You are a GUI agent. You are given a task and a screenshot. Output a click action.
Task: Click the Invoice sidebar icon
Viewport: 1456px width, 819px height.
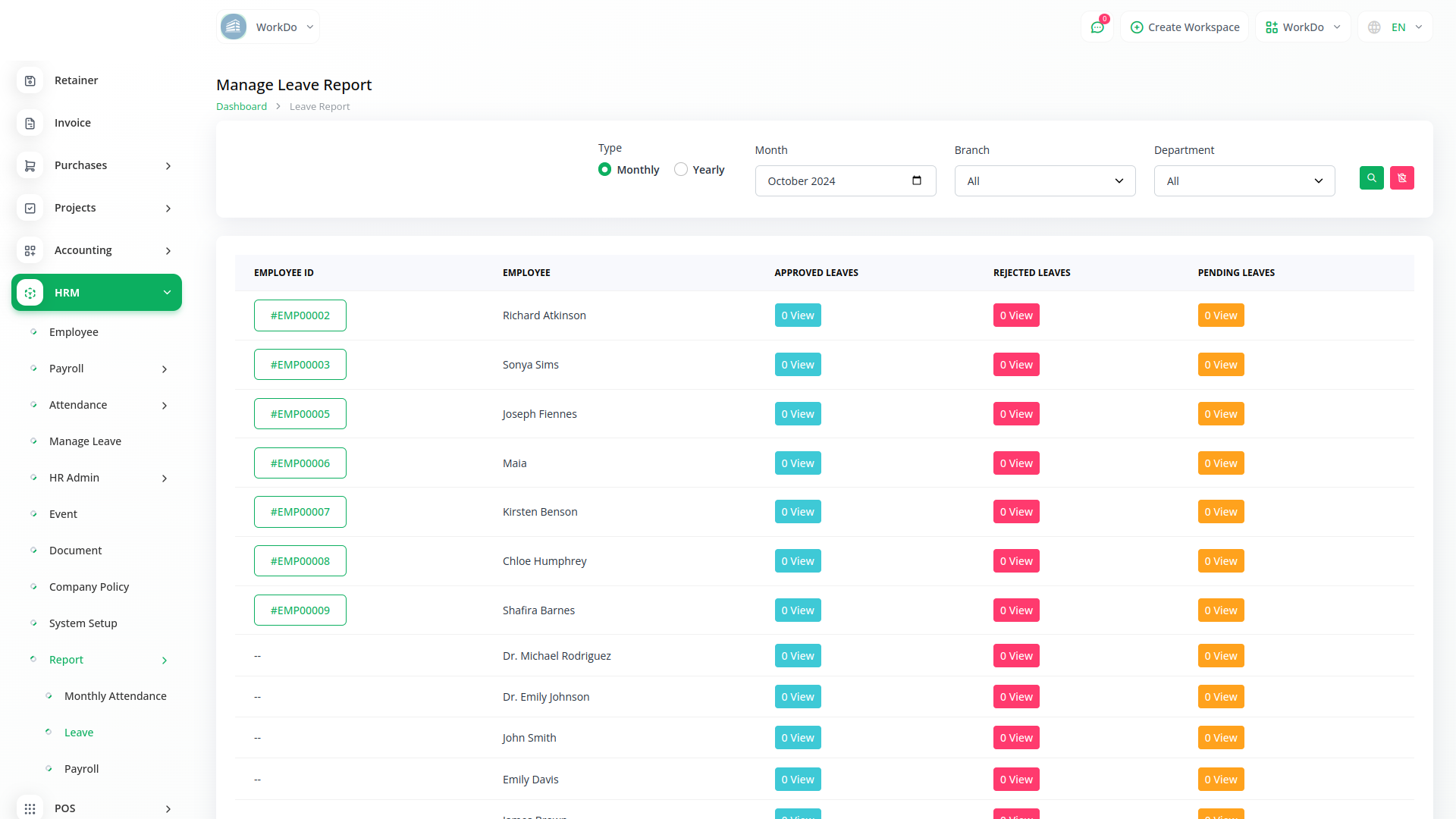[30, 123]
